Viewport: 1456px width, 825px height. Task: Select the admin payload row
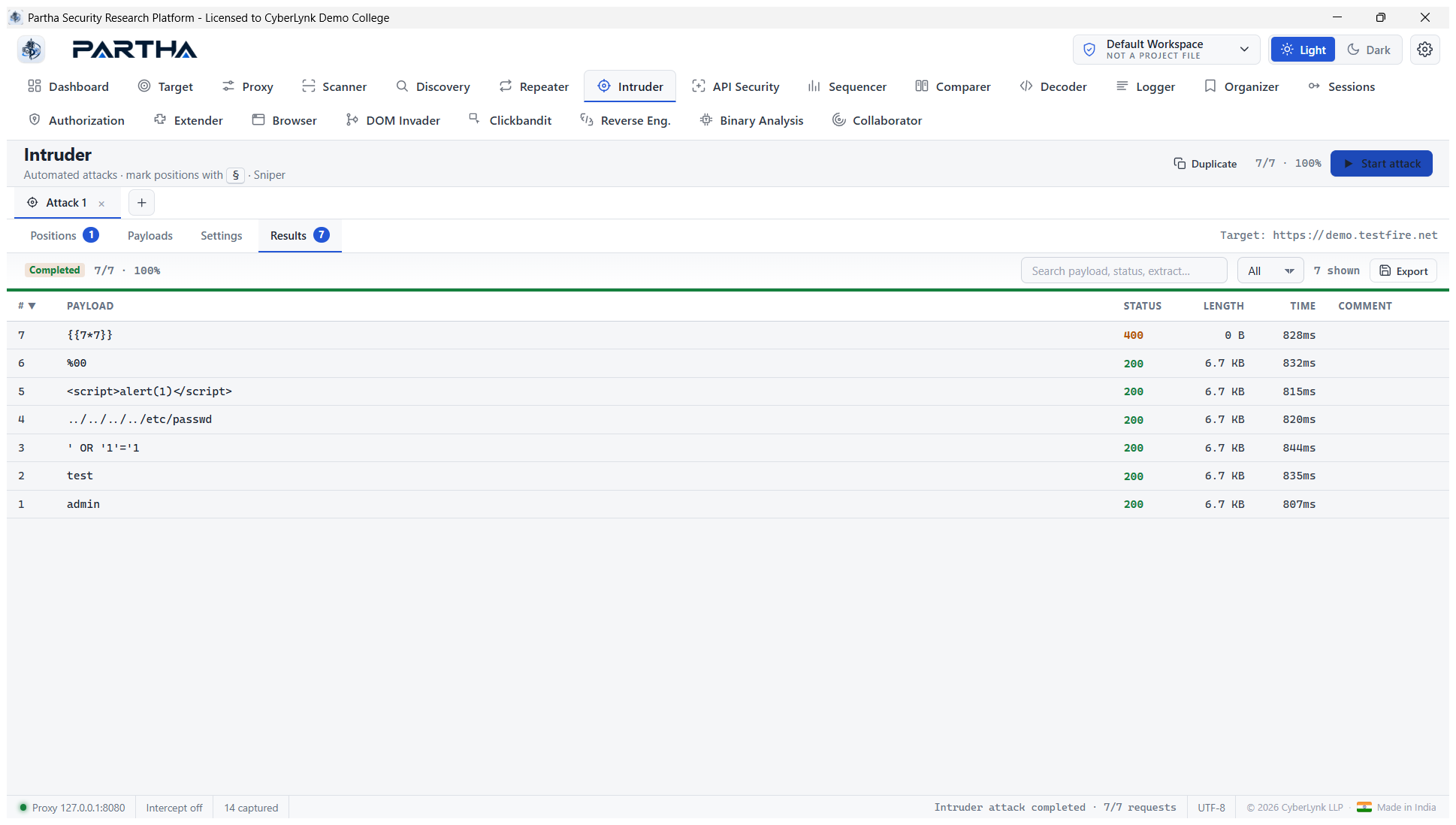pyautogui.click(x=727, y=504)
